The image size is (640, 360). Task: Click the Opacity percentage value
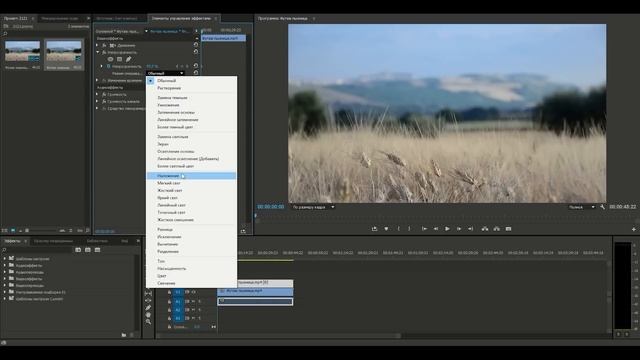pyautogui.click(x=152, y=66)
